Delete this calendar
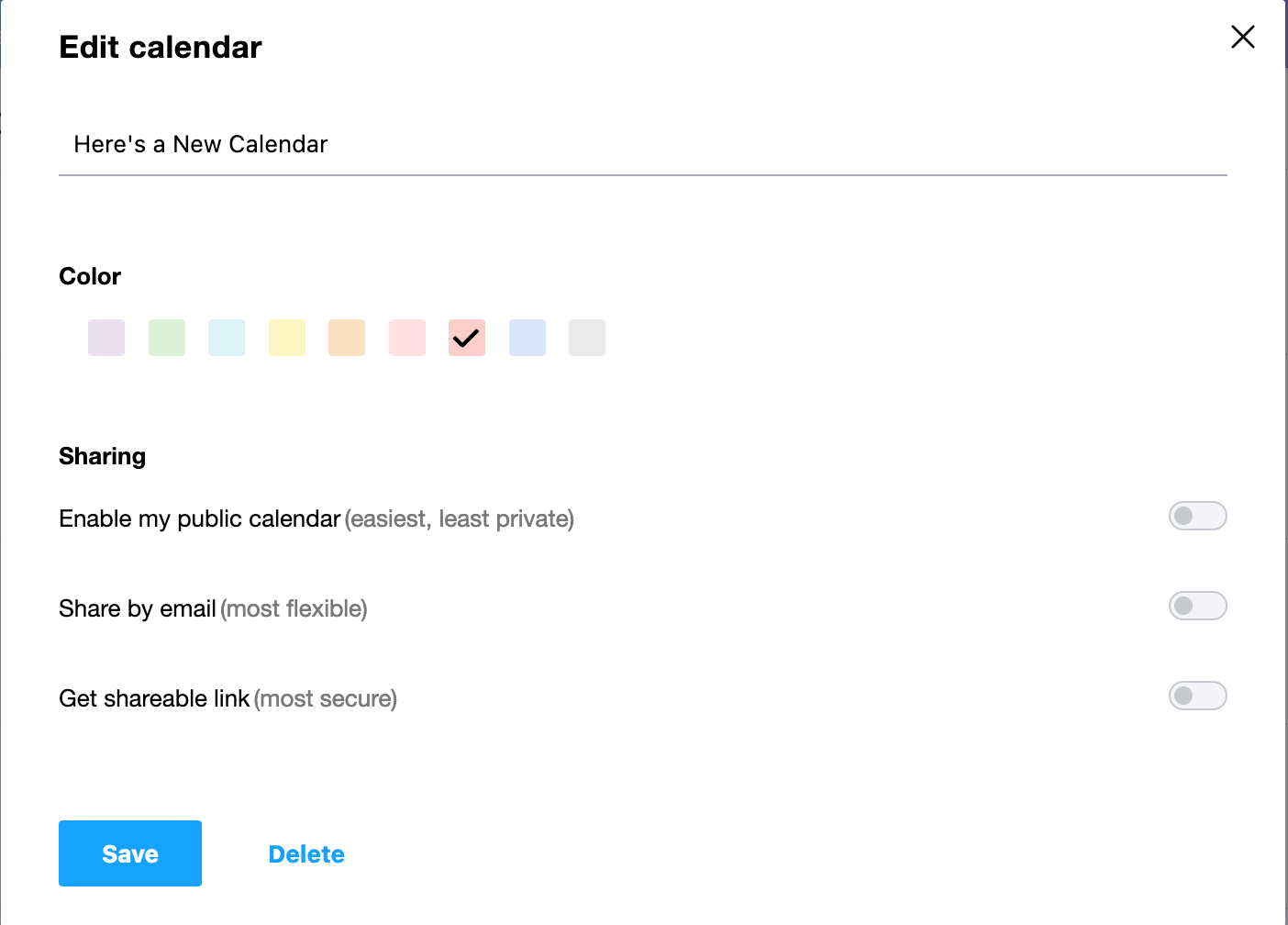Screen dimensions: 1288x925 pyautogui.click(x=306, y=854)
